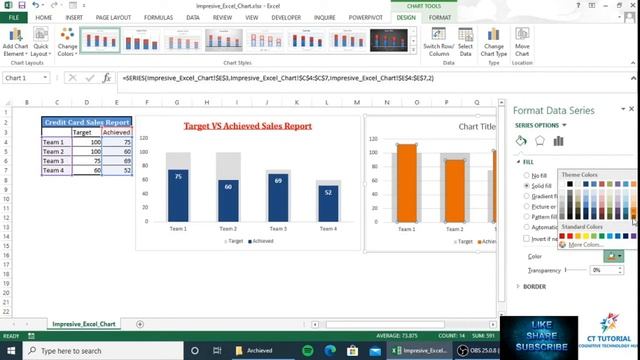Open OBS from the taskbar
Screen dimensions: 640x360
click(x=478, y=350)
